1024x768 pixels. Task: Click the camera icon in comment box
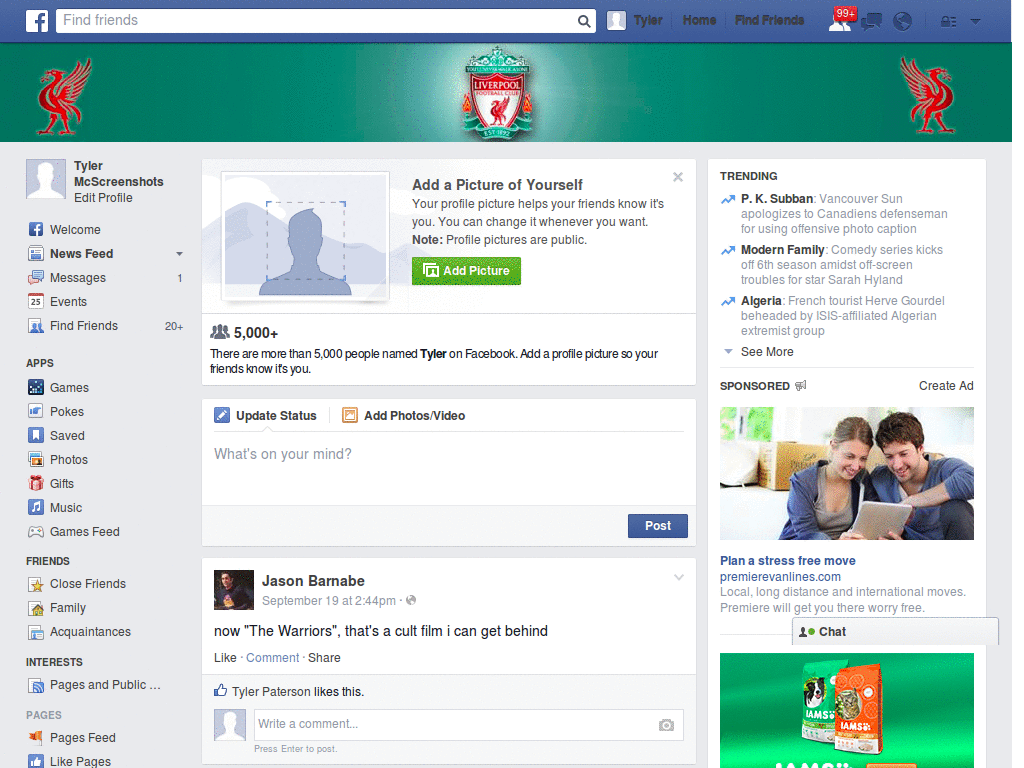(x=666, y=725)
